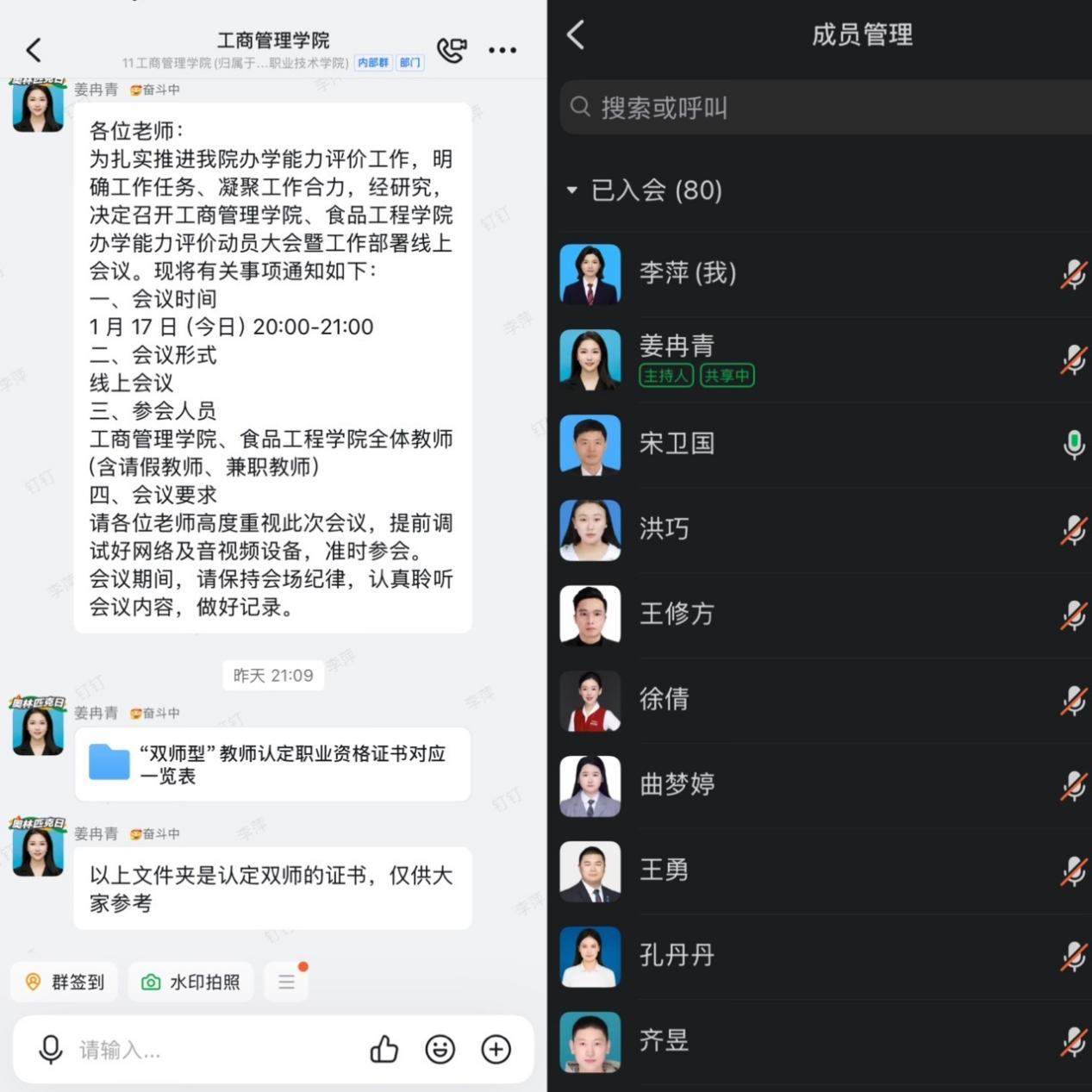Tap the 部门 tag under the group name

pos(409,62)
